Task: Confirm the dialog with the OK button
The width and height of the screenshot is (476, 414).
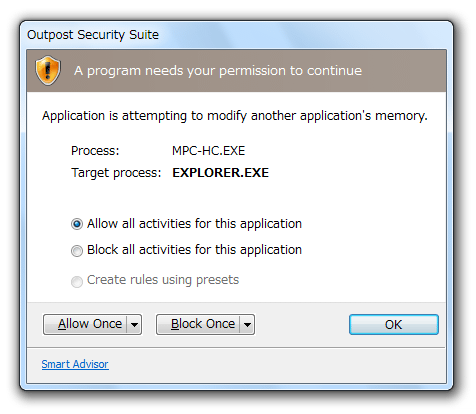Action: point(394,324)
